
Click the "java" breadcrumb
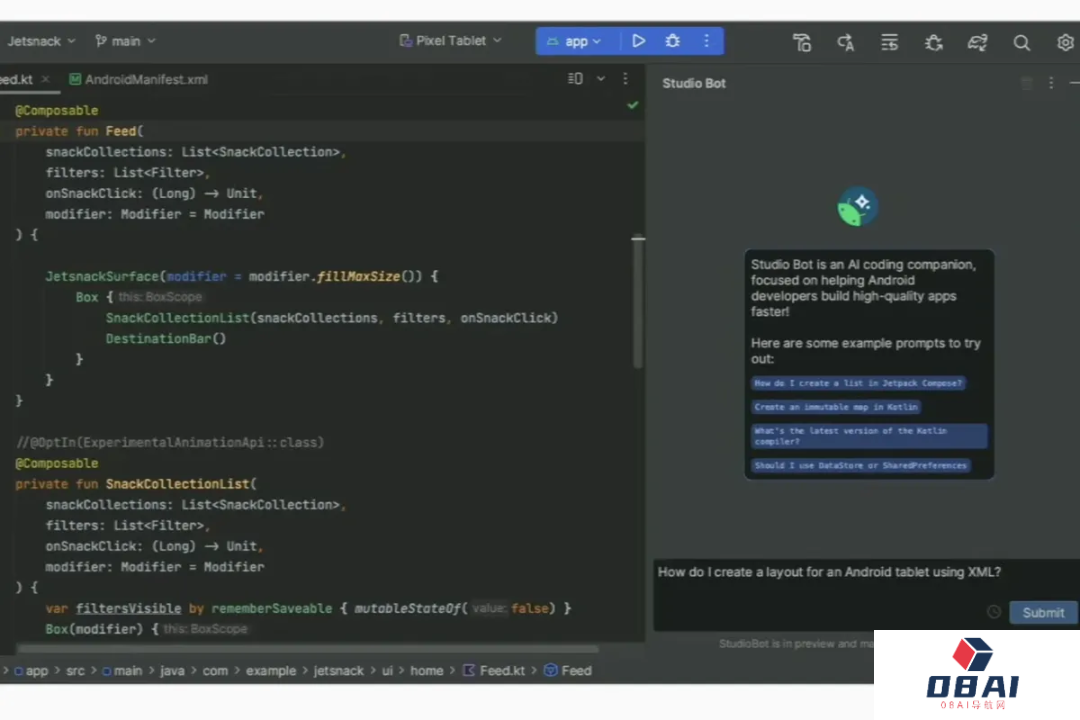click(172, 670)
